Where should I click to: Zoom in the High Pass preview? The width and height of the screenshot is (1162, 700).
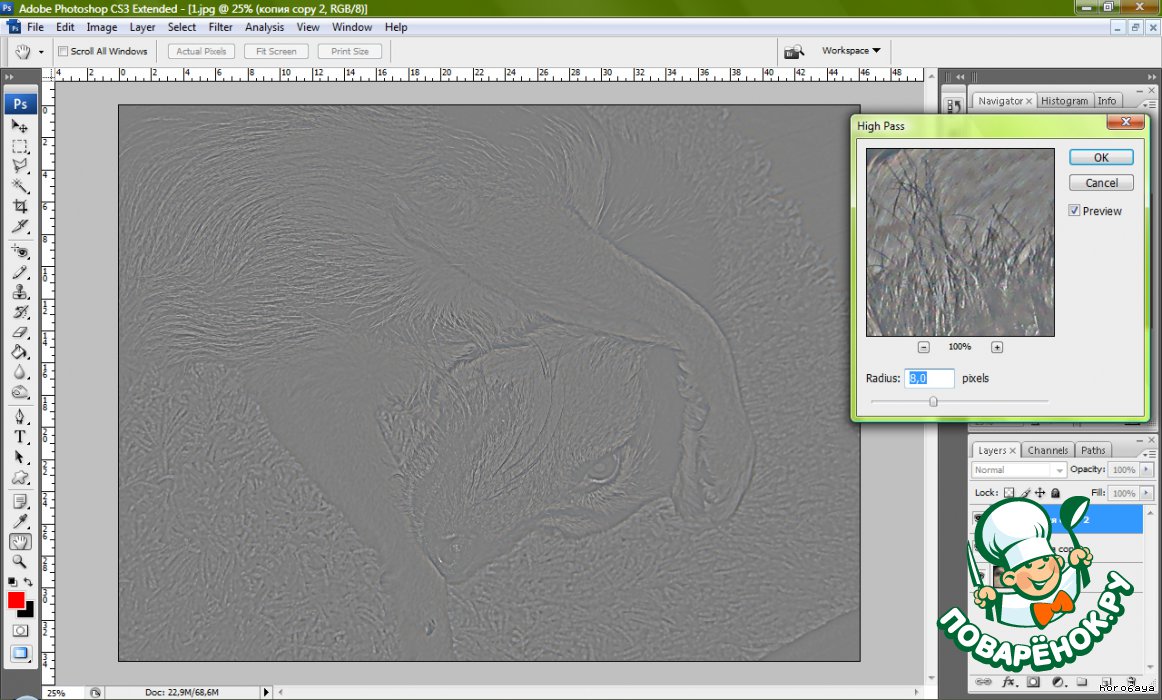(997, 347)
